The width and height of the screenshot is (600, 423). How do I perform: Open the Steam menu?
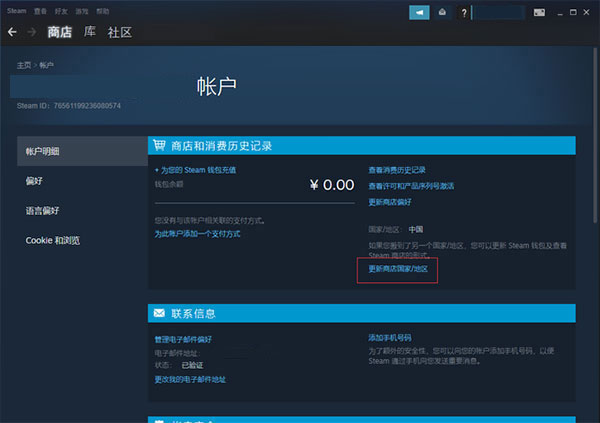pyautogui.click(x=16, y=11)
